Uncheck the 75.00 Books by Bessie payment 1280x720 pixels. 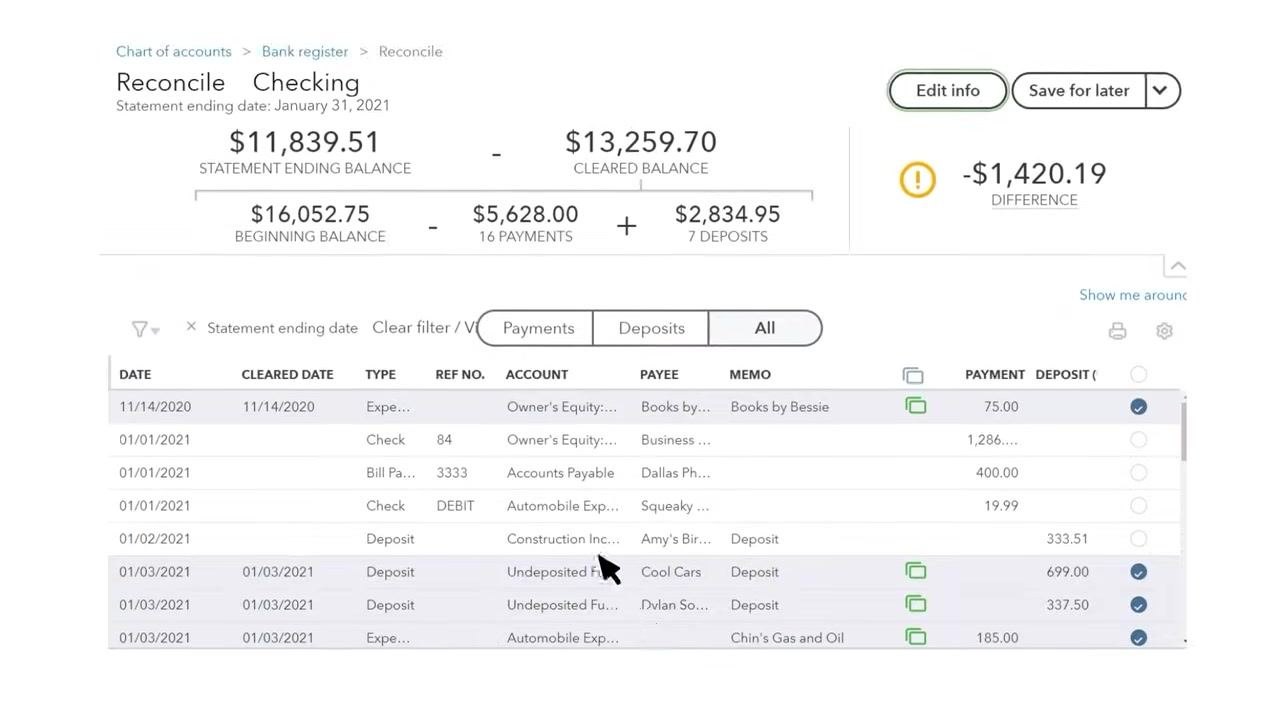[1138, 407]
